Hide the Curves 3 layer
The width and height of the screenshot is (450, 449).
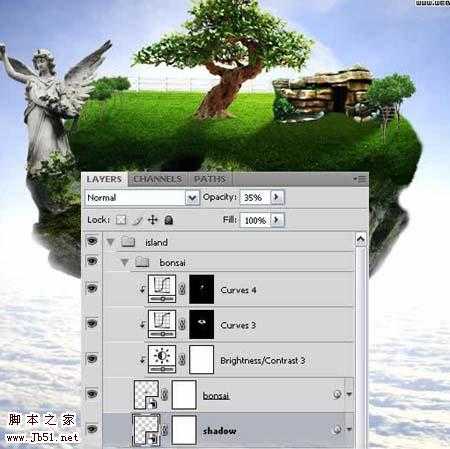tap(92, 323)
